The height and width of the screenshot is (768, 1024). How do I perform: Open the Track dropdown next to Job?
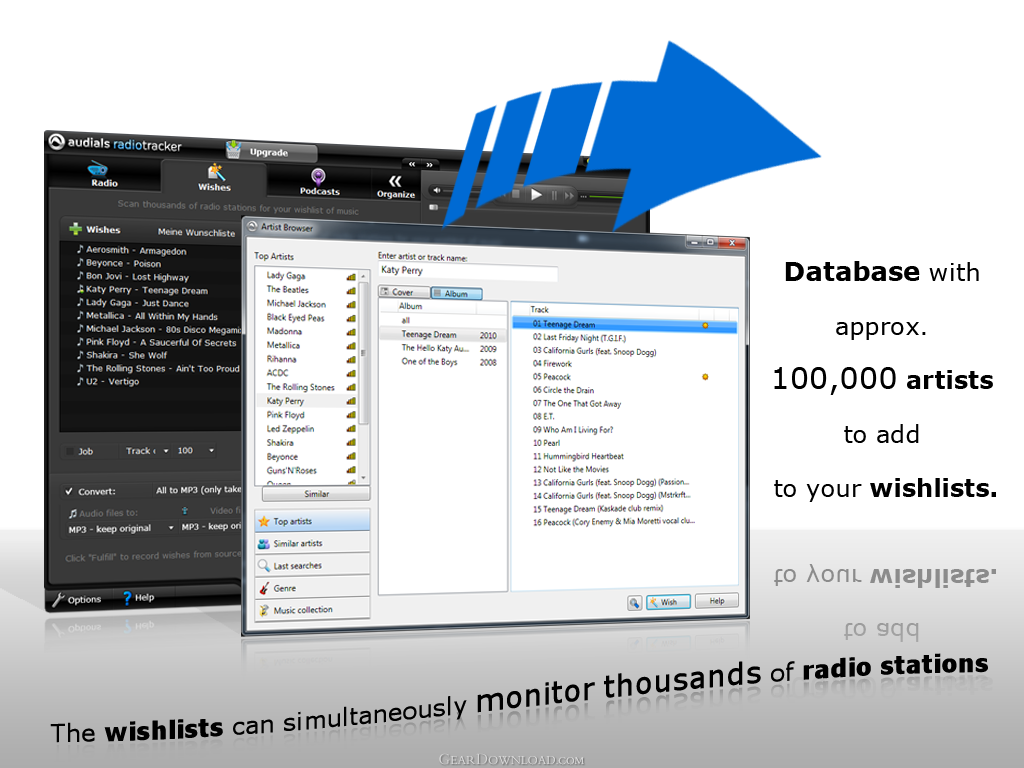(147, 451)
